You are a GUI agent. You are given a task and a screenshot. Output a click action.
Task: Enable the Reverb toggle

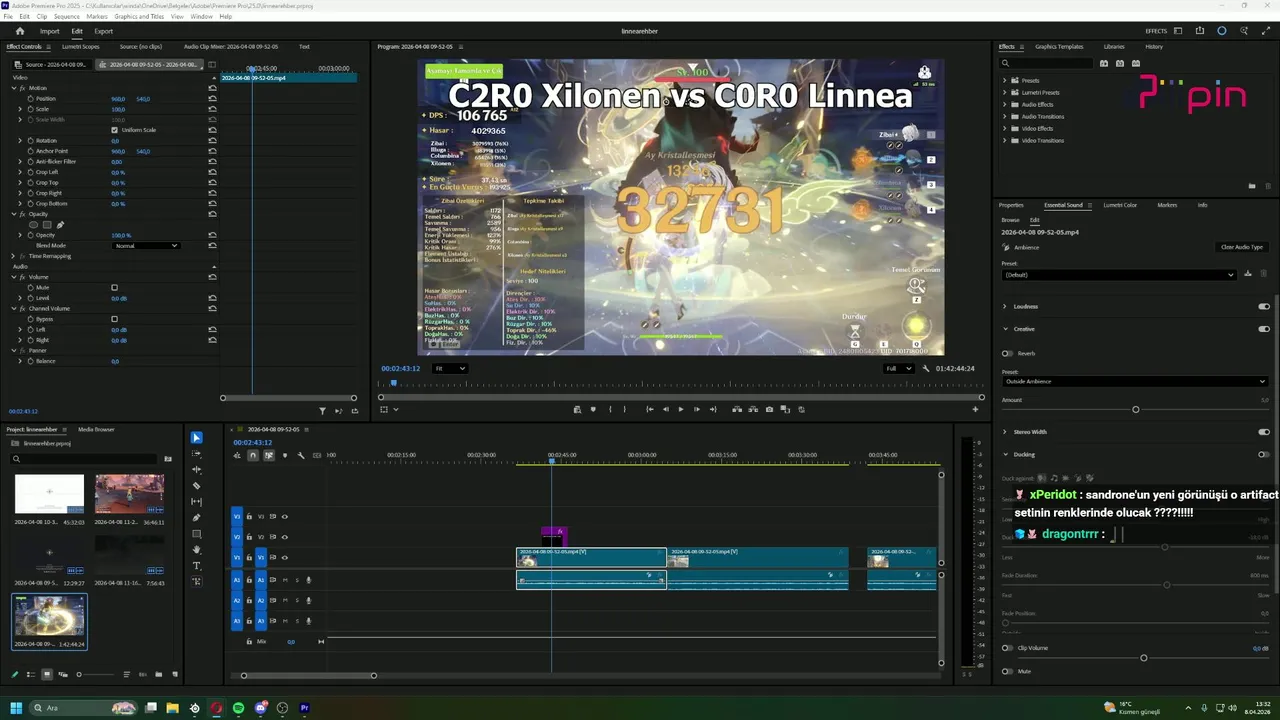(x=1007, y=353)
